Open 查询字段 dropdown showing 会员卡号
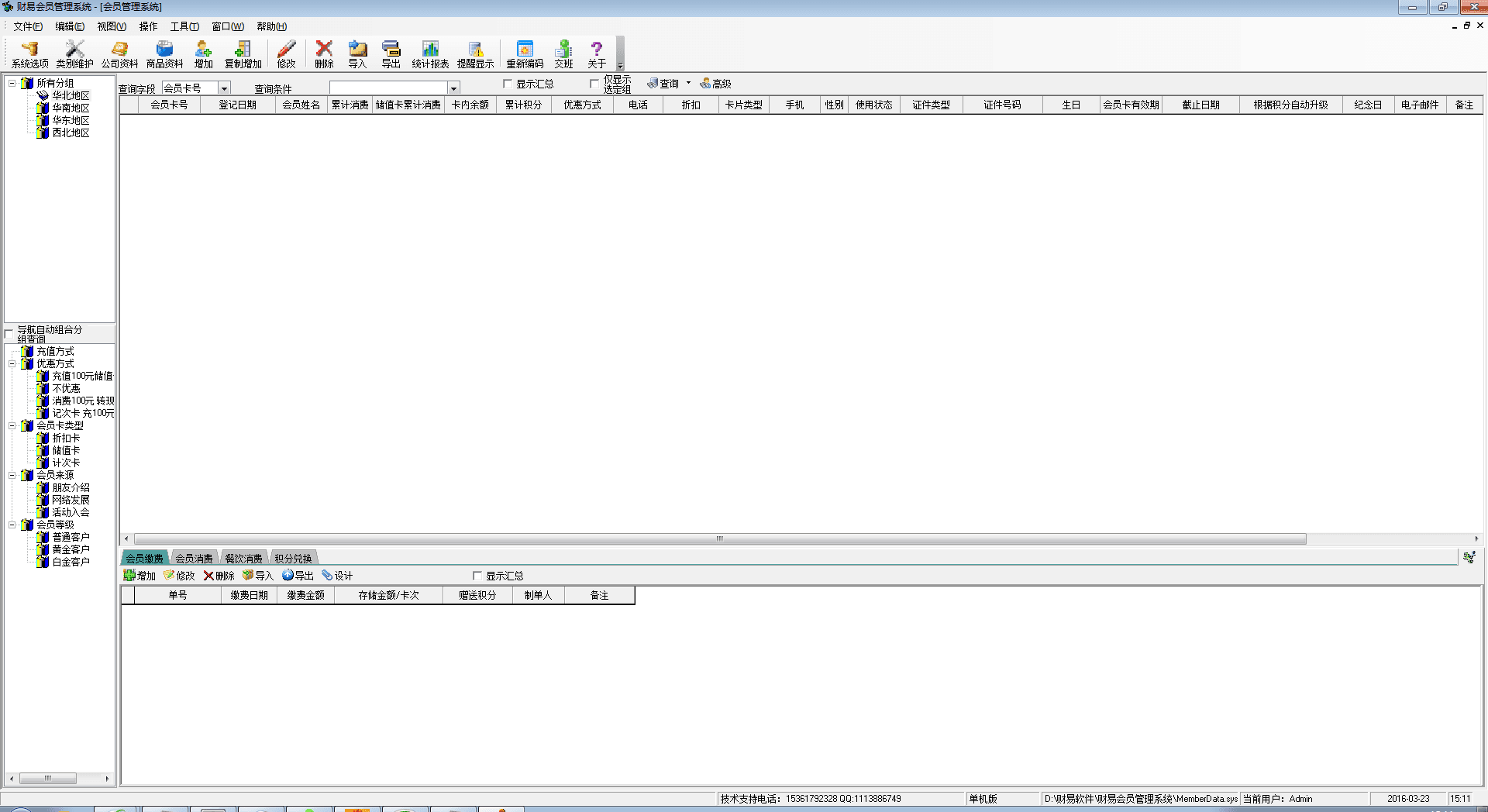 (224, 88)
